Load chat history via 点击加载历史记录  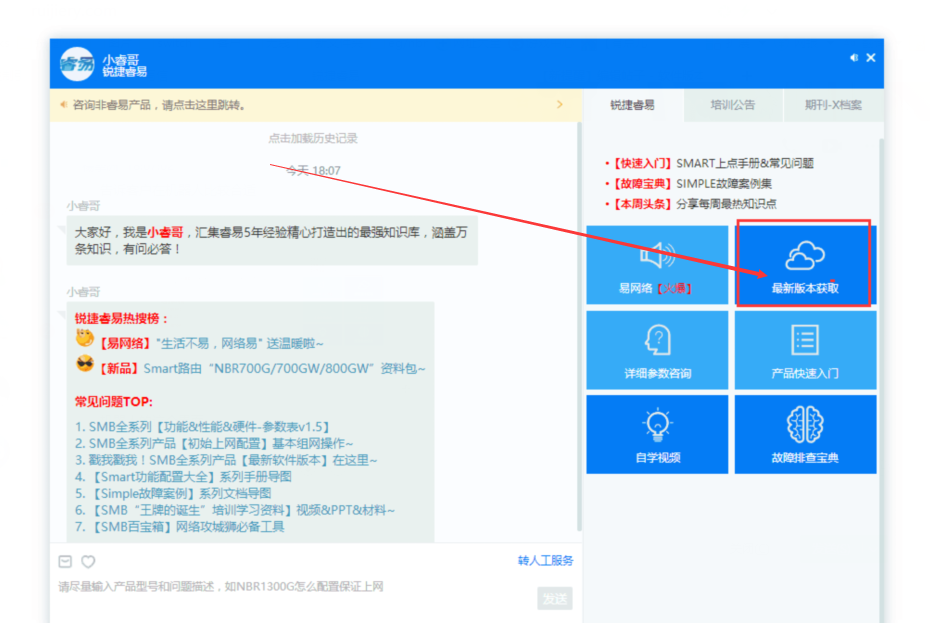313,138
